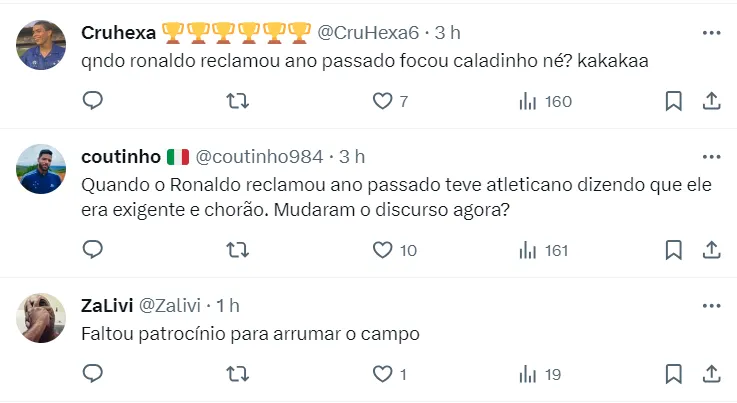The width and height of the screenshot is (737, 403).
Task: Bookmark Cruhexa's tweet
Action: click(674, 101)
